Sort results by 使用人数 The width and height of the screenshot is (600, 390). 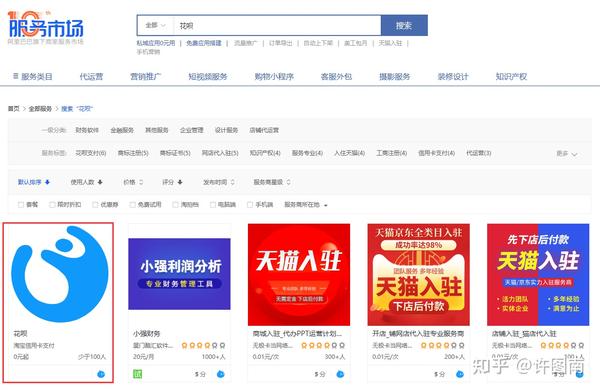(x=86, y=182)
